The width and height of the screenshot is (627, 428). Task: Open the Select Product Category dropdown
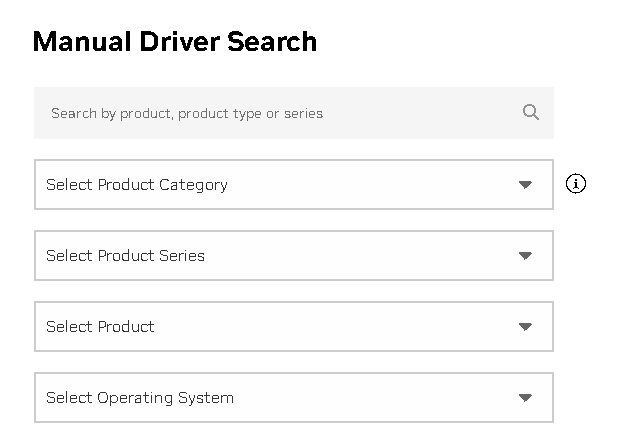[293, 185]
